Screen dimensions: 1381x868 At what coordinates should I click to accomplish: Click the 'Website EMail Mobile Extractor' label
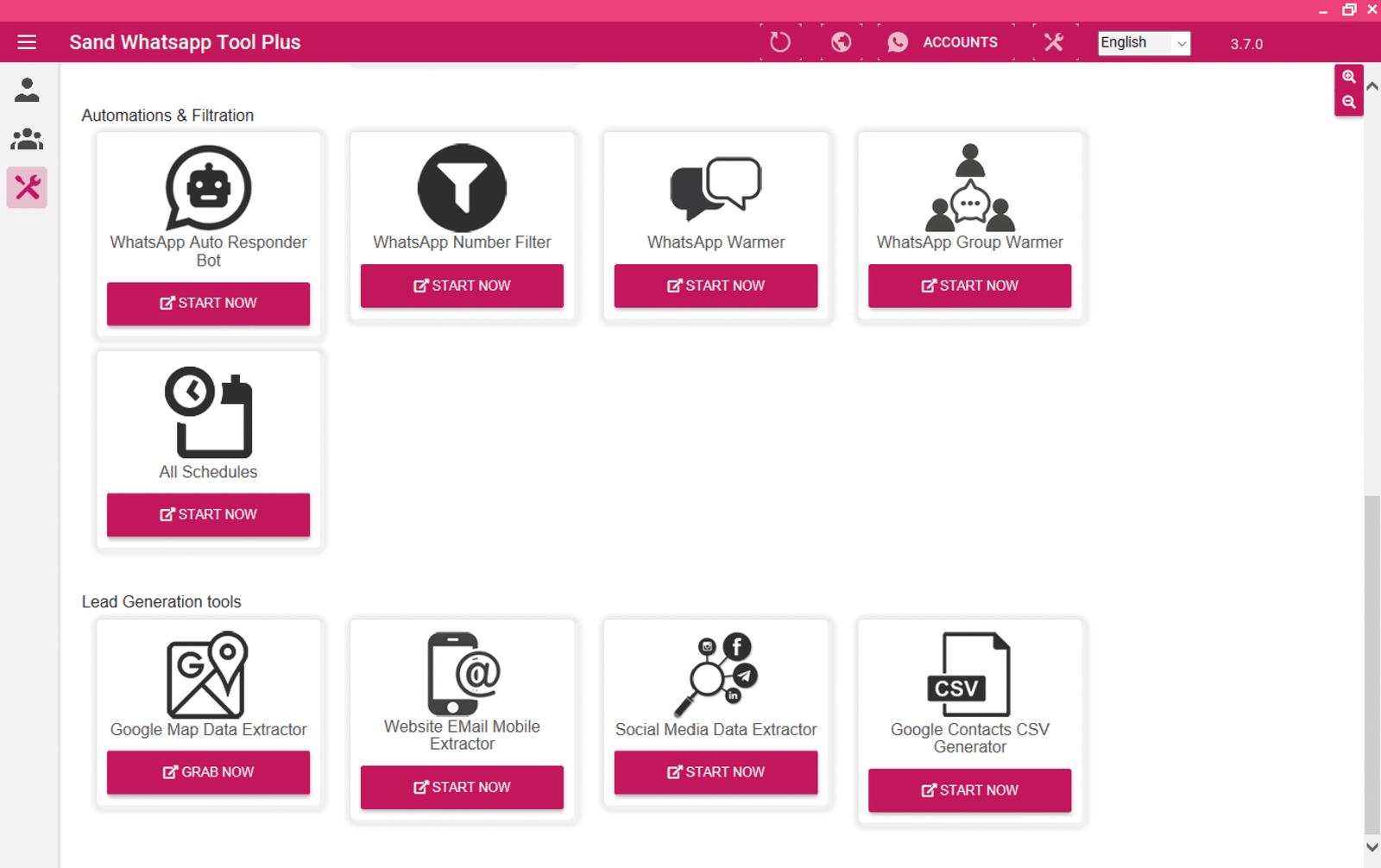tap(462, 735)
